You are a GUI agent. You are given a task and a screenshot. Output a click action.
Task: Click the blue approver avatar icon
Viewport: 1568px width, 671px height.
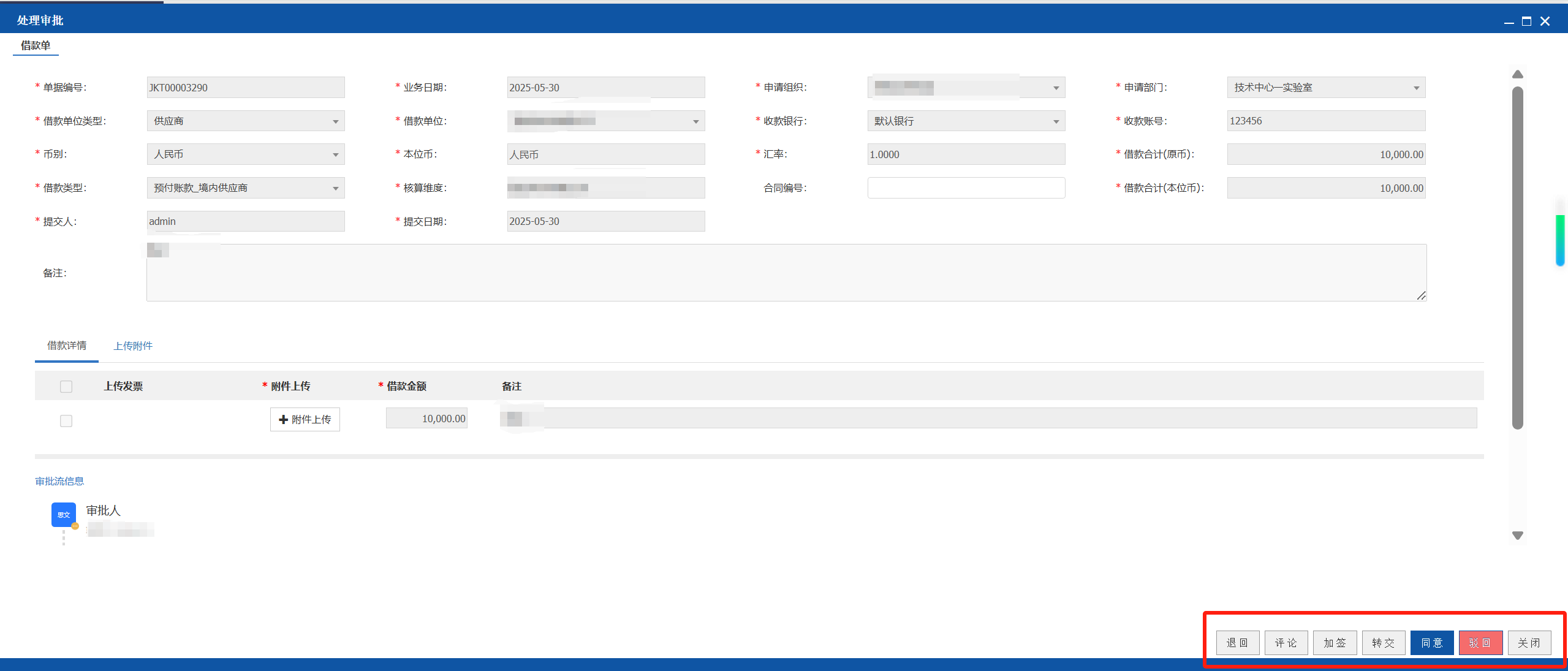(x=64, y=515)
